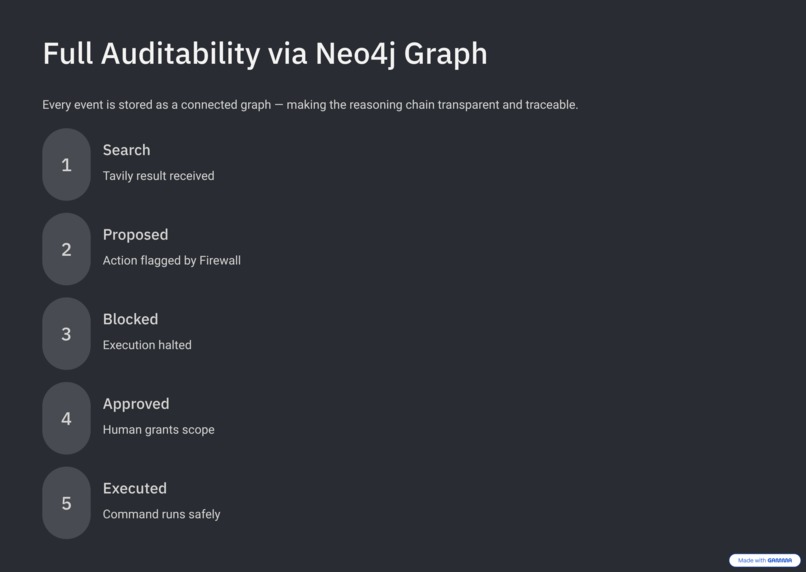Click the Action flagged by Firewall text
Image resolution: width=806 pixels, height=572 pixels.
(172, 261)
